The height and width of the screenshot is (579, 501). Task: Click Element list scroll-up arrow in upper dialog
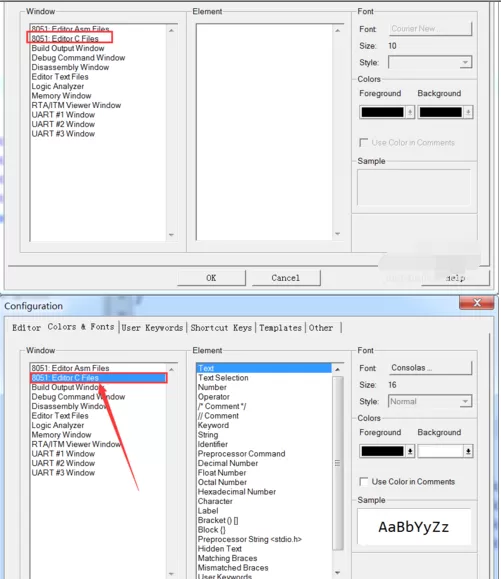coord(337,30)
